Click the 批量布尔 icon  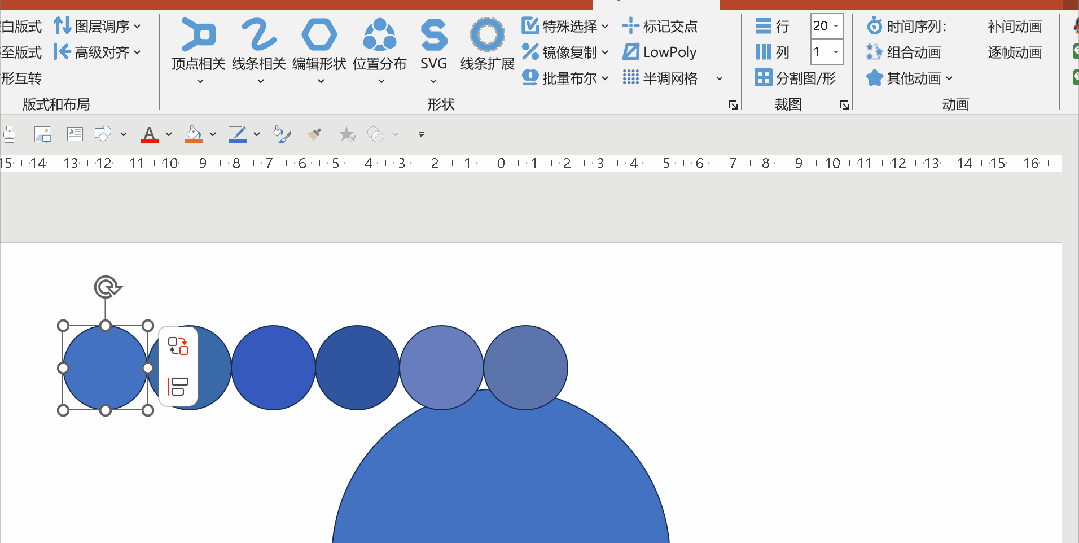pyautogui.click(x=530, y=77)
